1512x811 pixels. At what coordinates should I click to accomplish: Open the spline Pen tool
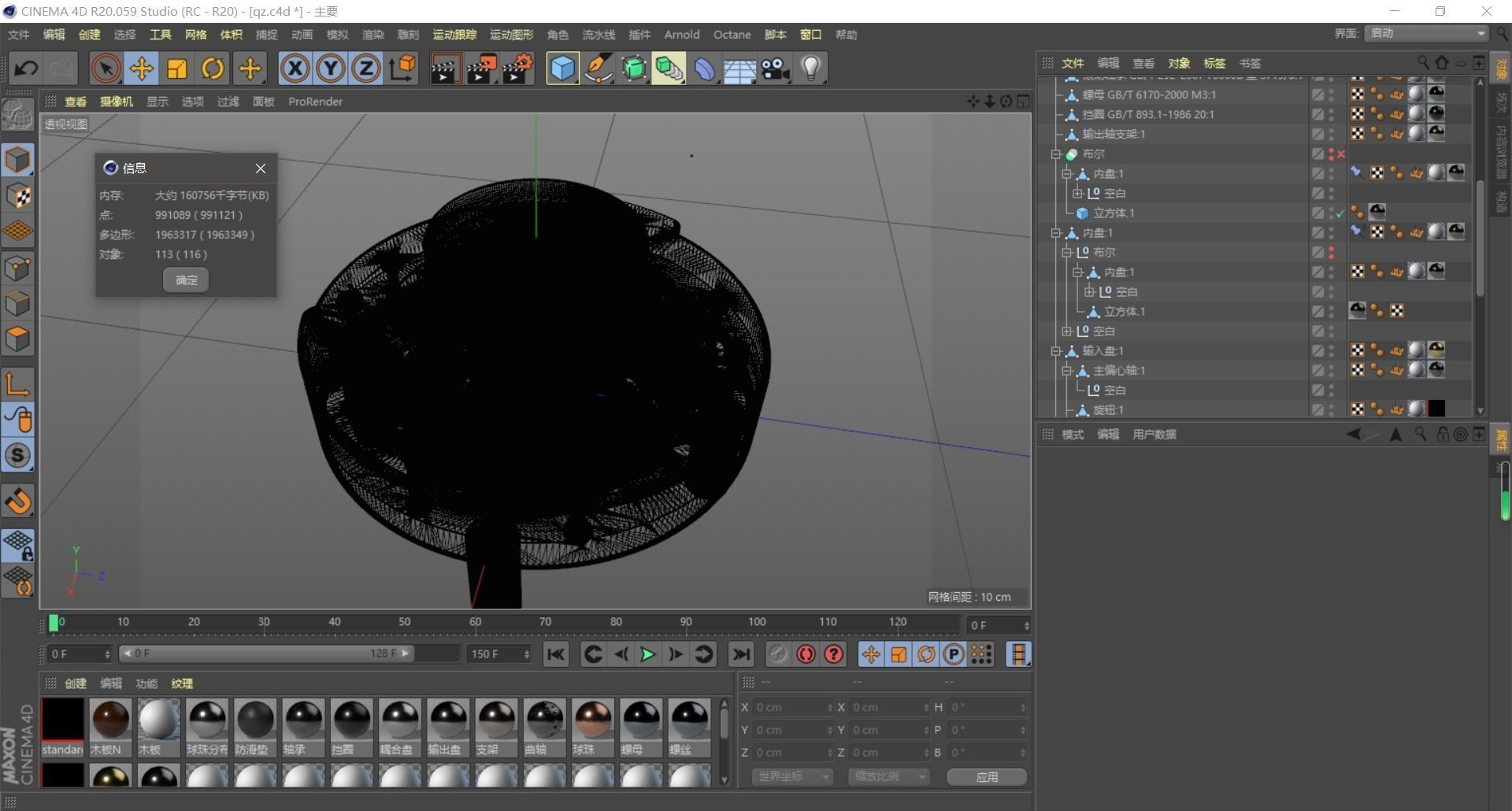pyautogui.click(x=598, y=69)
